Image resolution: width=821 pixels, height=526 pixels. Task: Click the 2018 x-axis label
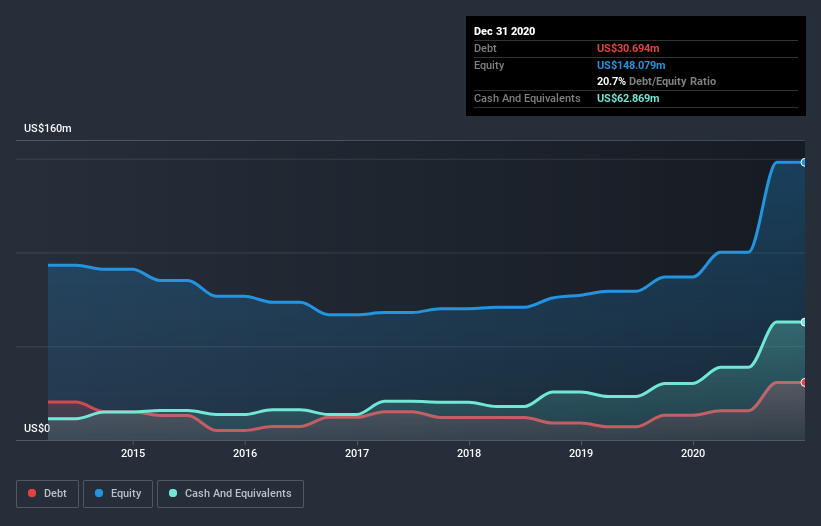[x=469, y=454]
